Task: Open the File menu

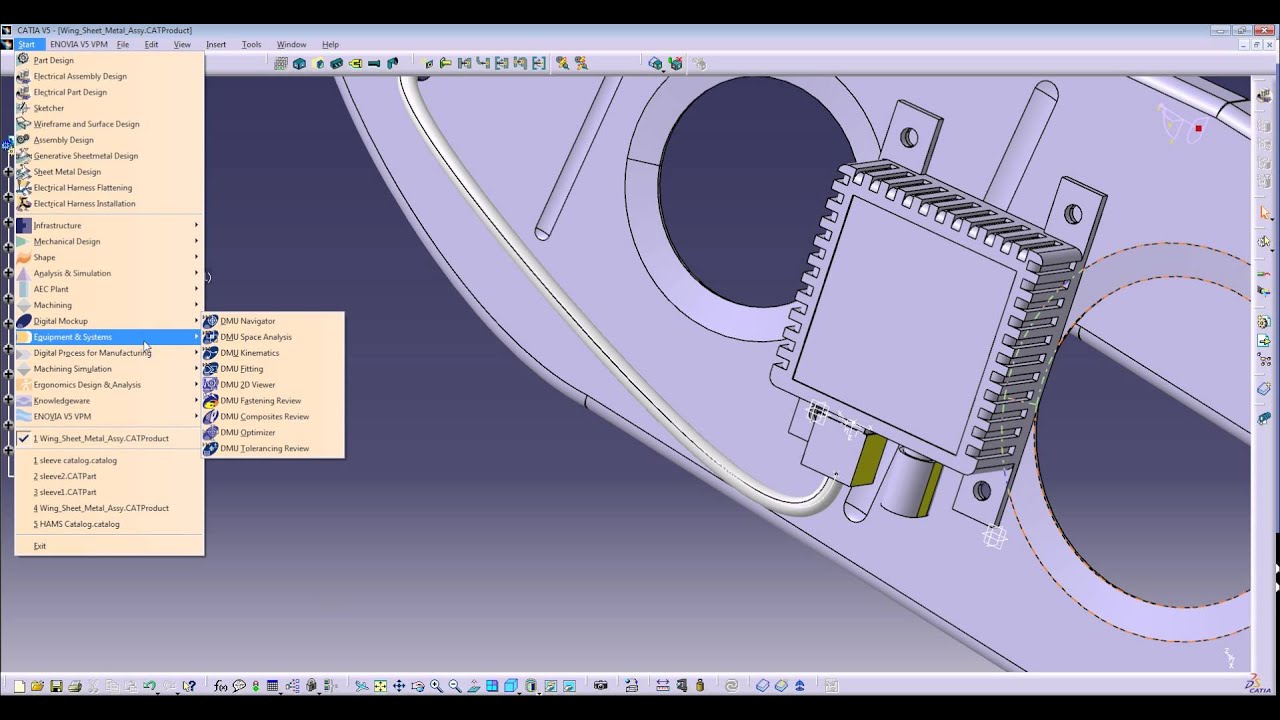Action: pos(123,44)
